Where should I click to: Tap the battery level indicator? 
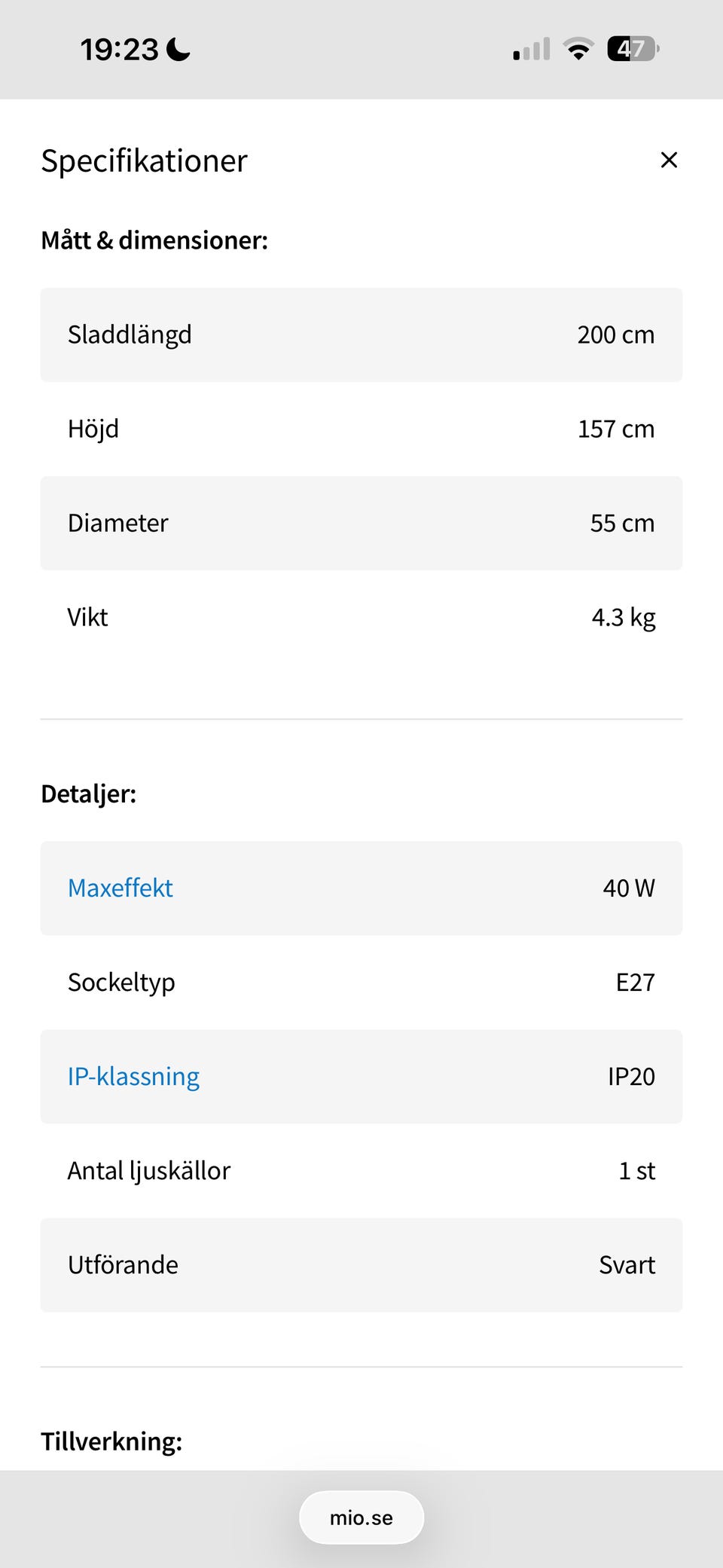(x=633, y=50)
